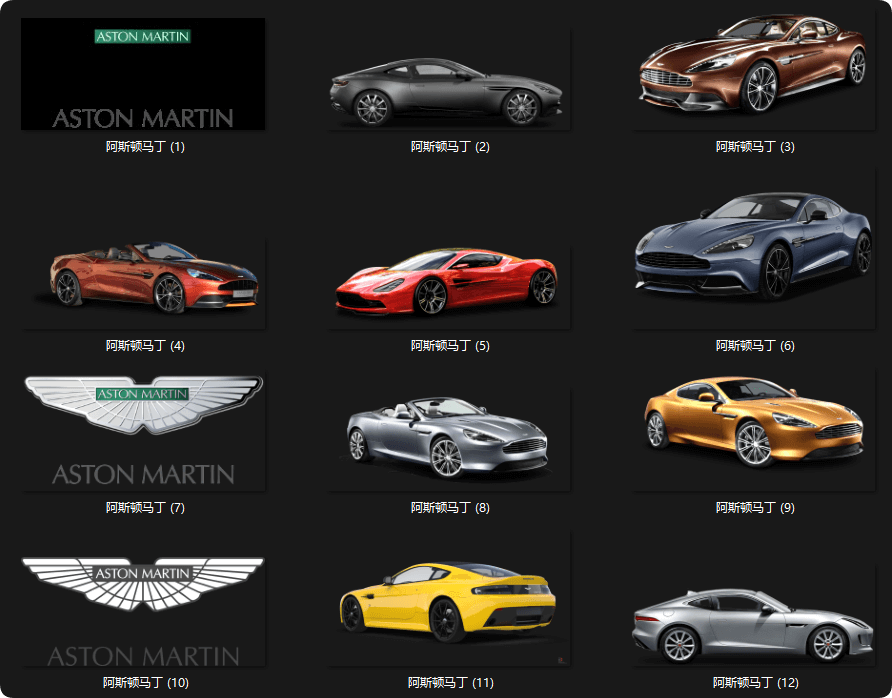The image size is (892, 698).
Task: Open the green Aston Martin logo thumbnail
Action: 143,75
